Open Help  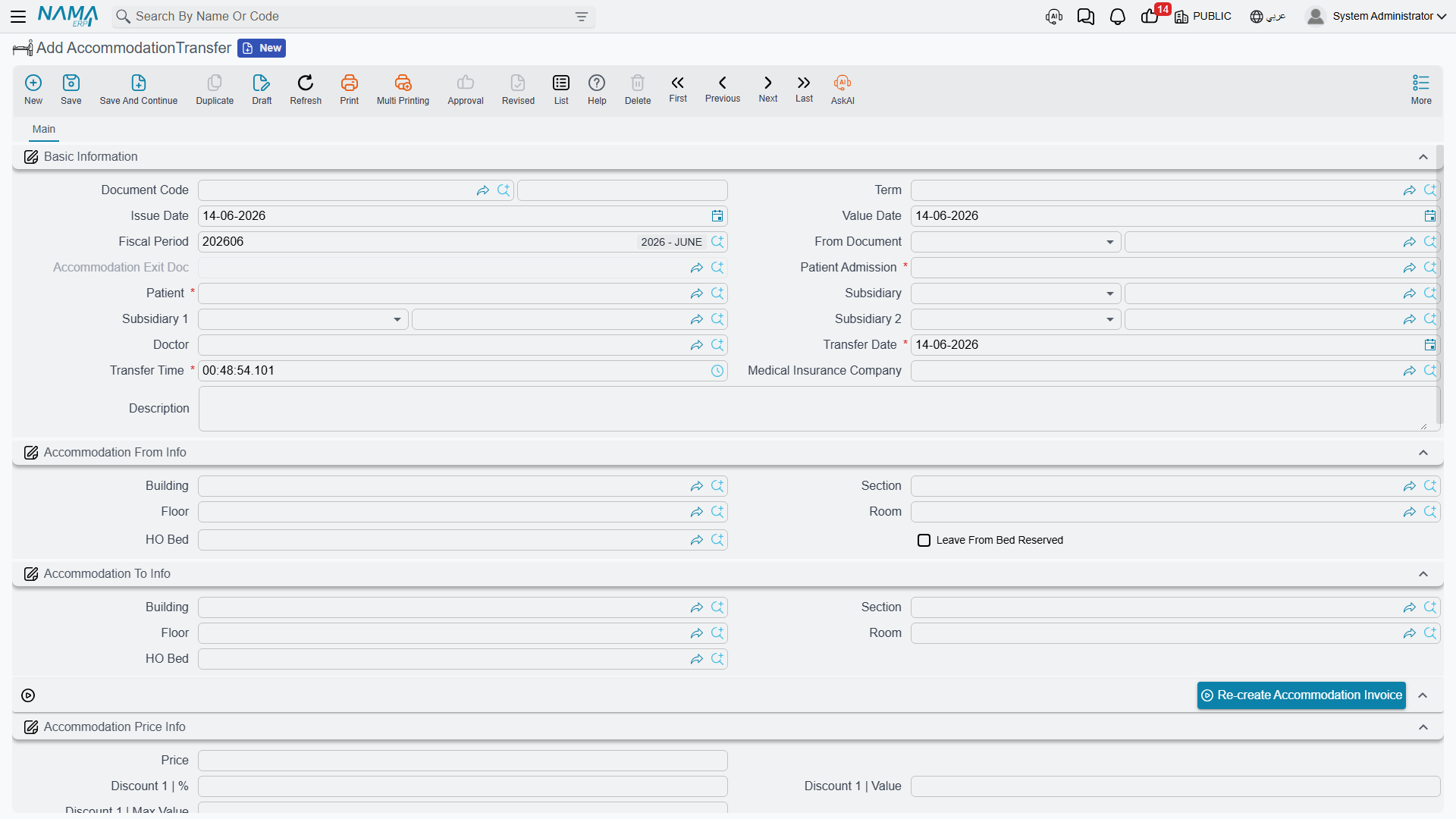coord(597,89)
